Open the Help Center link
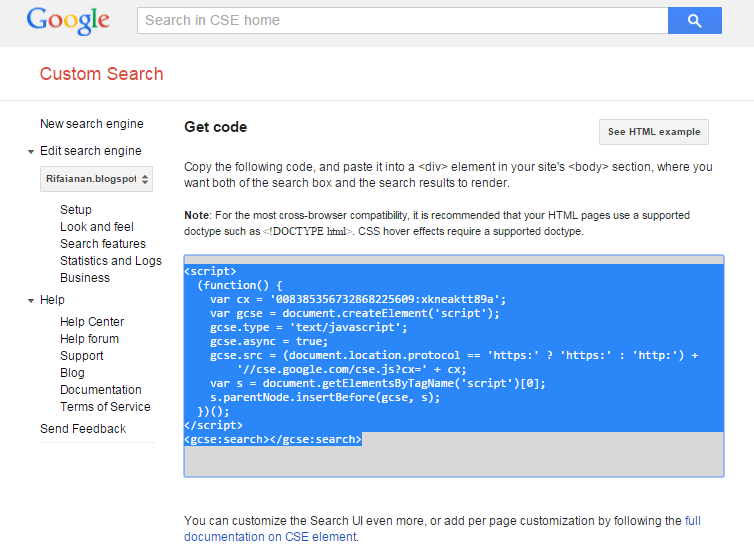The height and width of the screenshot is (550, 754). pos(92,322)
